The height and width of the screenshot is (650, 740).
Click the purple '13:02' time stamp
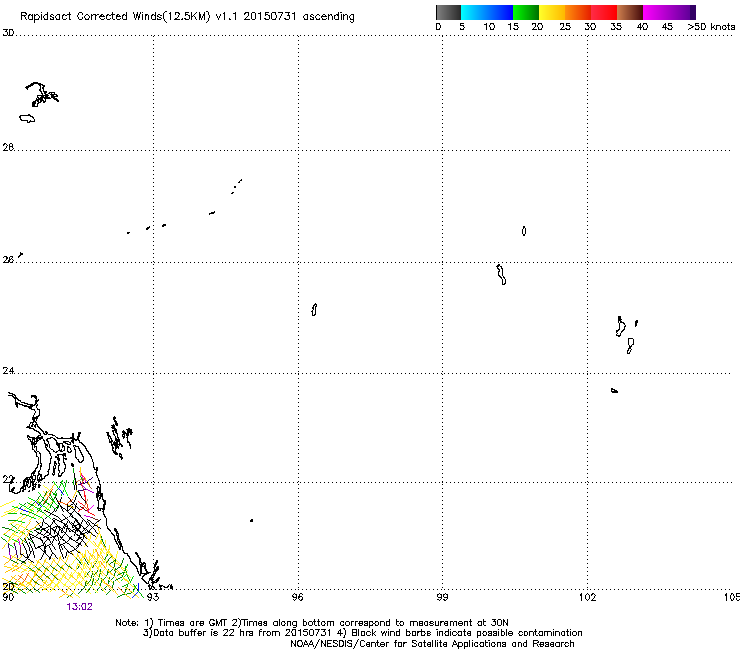[x=79, y=607]
